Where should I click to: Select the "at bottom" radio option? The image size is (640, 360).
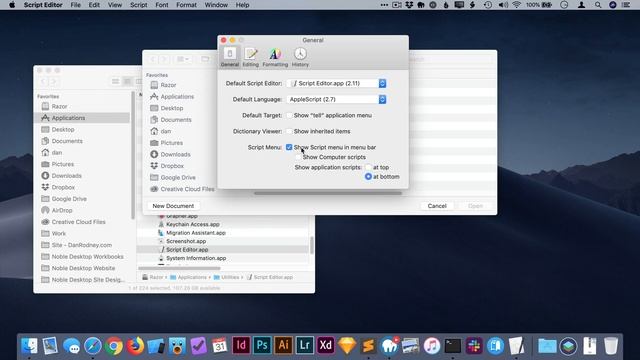(368, 177)
